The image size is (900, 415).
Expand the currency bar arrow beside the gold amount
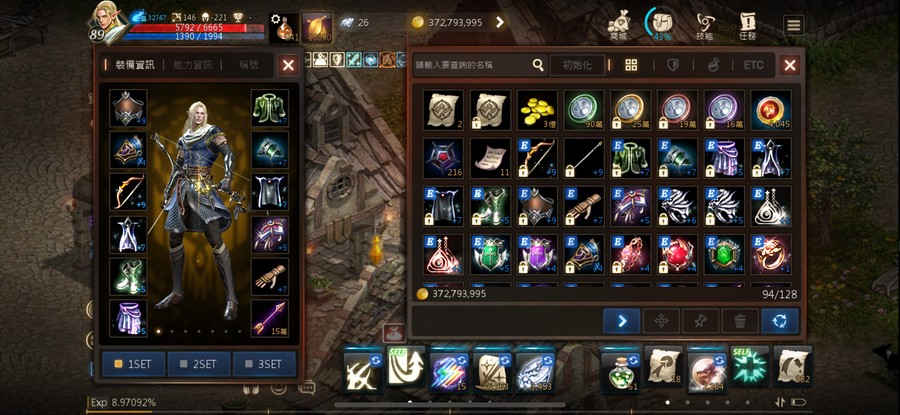point(499,22)
